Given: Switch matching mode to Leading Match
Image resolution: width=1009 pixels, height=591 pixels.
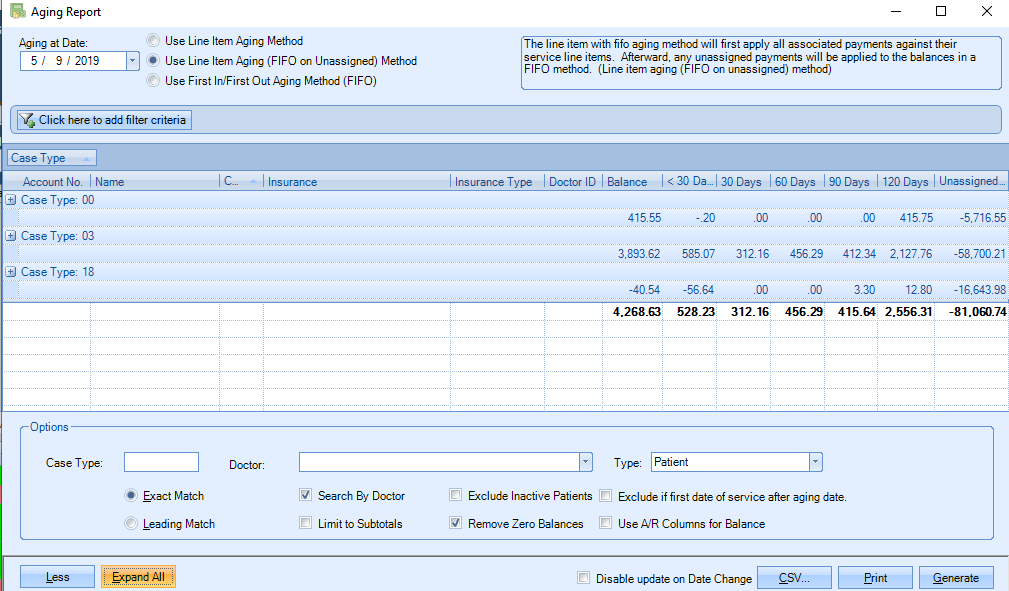Looking at the screenshot, I should click(131, 523).
